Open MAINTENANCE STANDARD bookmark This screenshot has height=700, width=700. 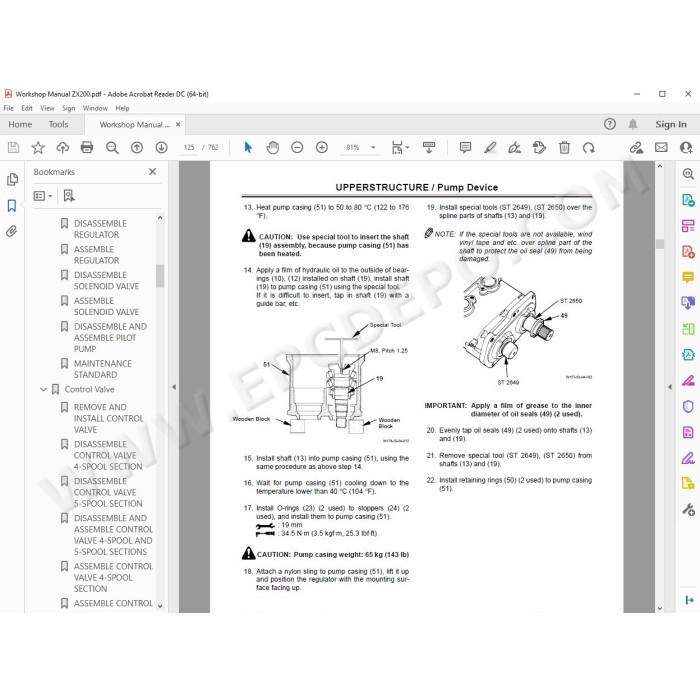pos(103,369)
